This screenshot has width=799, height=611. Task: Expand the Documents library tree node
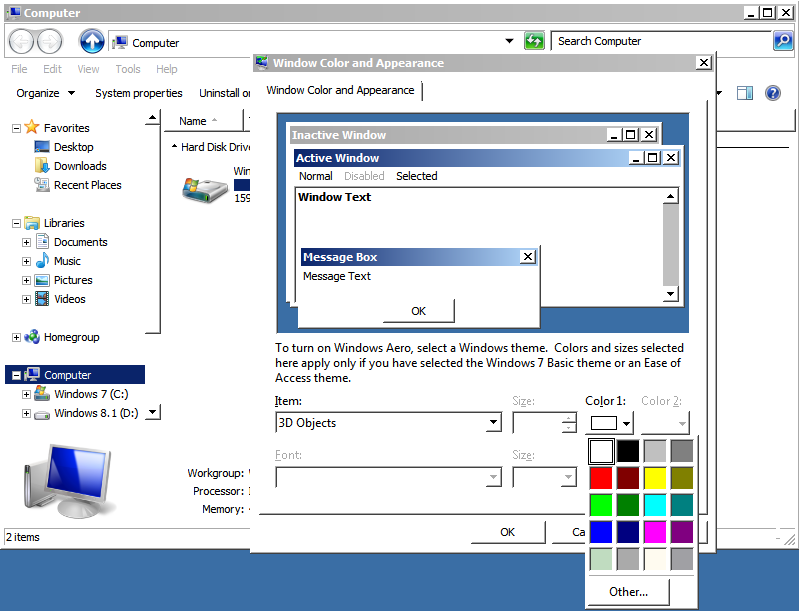[27, 242]
